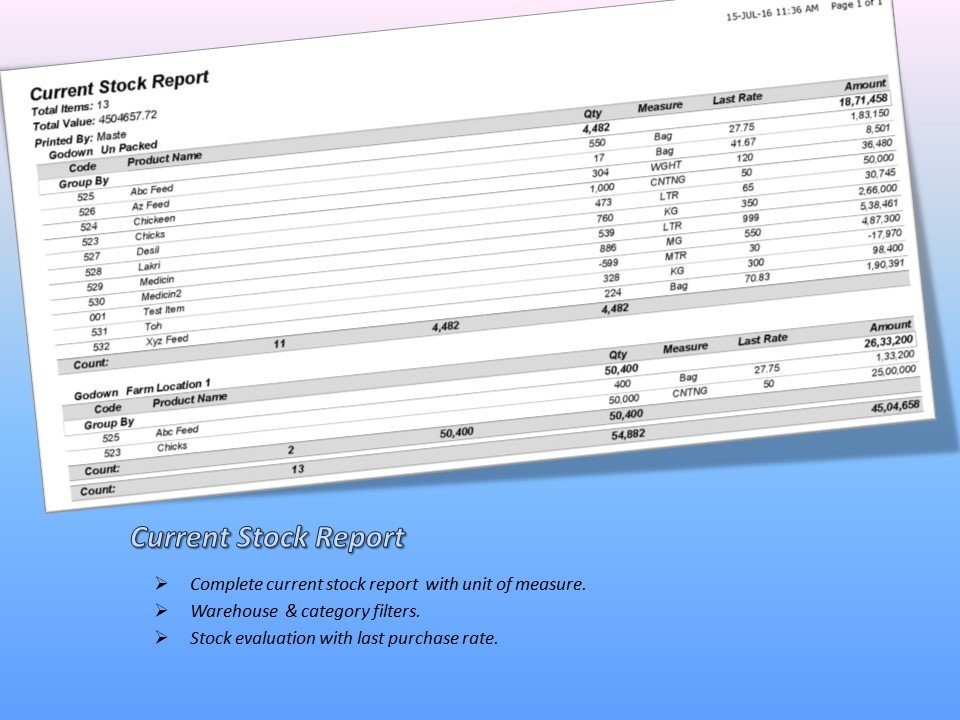Click the "Xyz Feed" product name
960x720 pixels.
(x=167, y=340)
